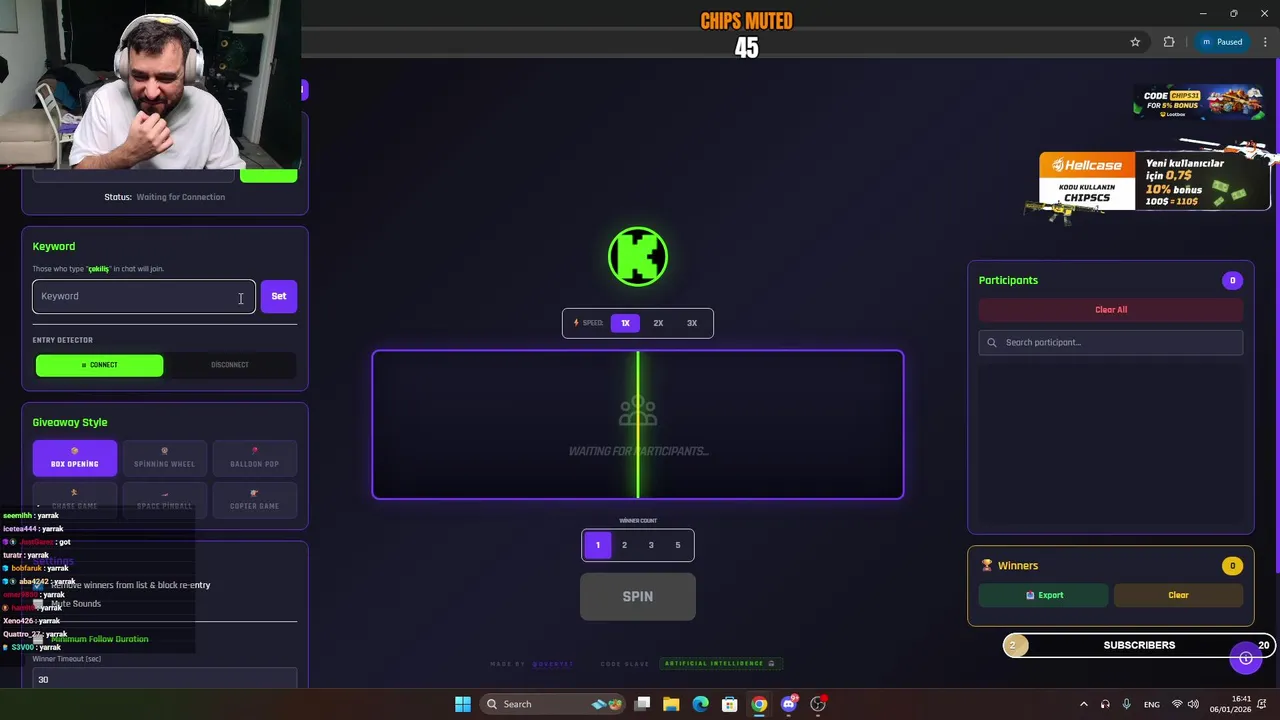Click Clear All participants
This screenshot has width=1280, height=720.
(1111, 310)
